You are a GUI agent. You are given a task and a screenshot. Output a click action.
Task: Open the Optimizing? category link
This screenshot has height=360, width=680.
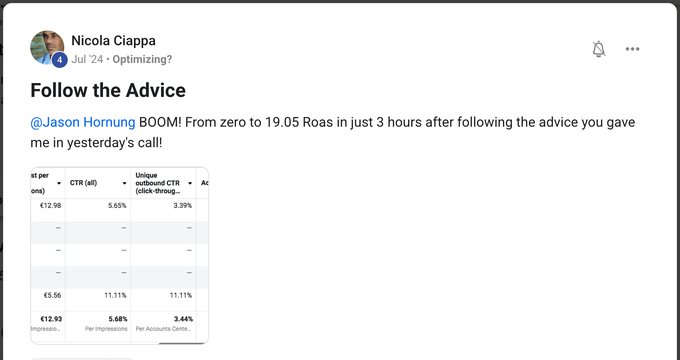coord(142,59)
